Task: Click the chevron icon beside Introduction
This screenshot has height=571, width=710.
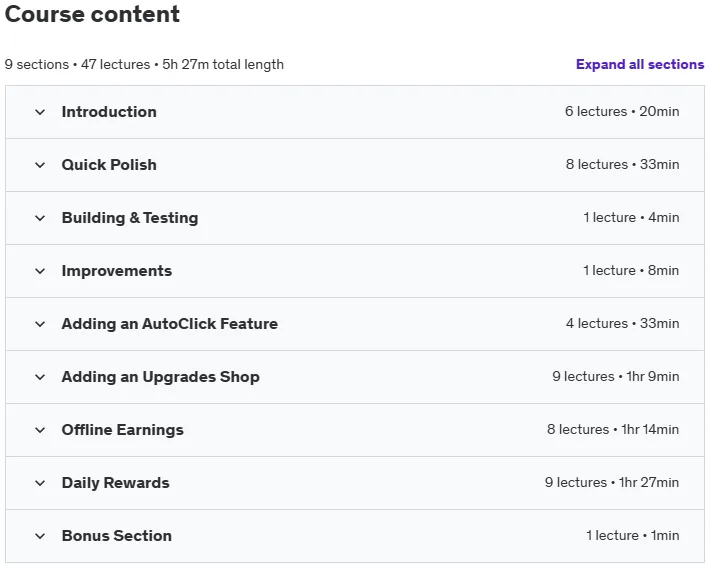Action: click(40, 112)
